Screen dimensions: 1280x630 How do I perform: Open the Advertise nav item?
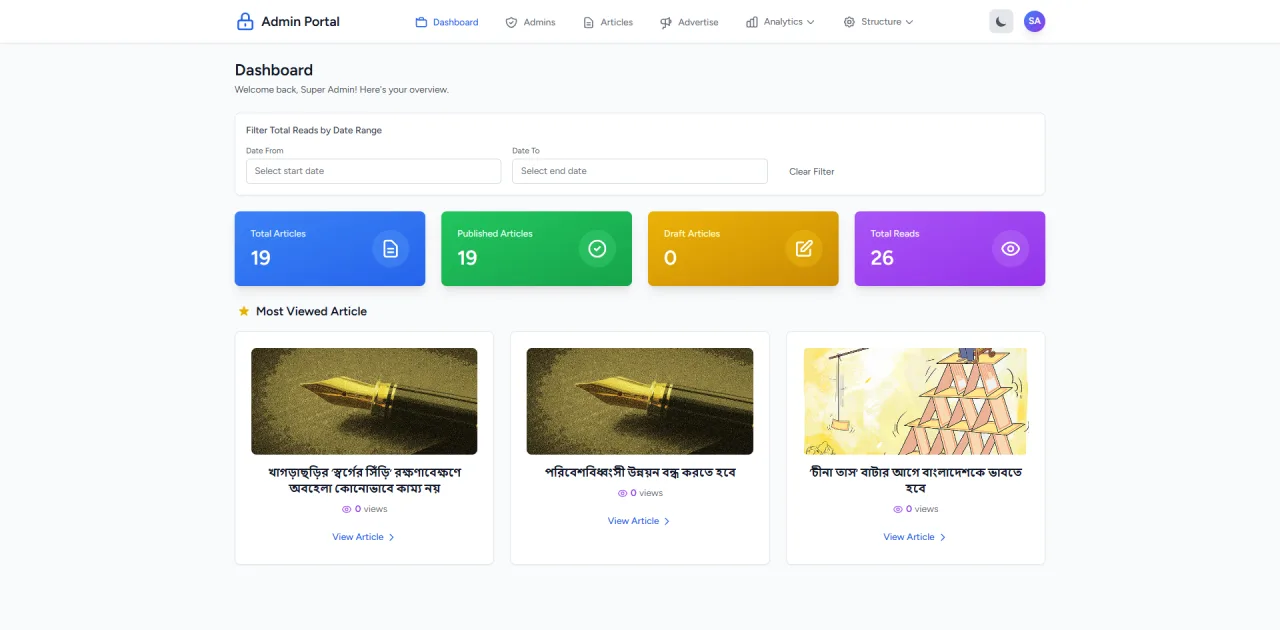pos(689,22)
